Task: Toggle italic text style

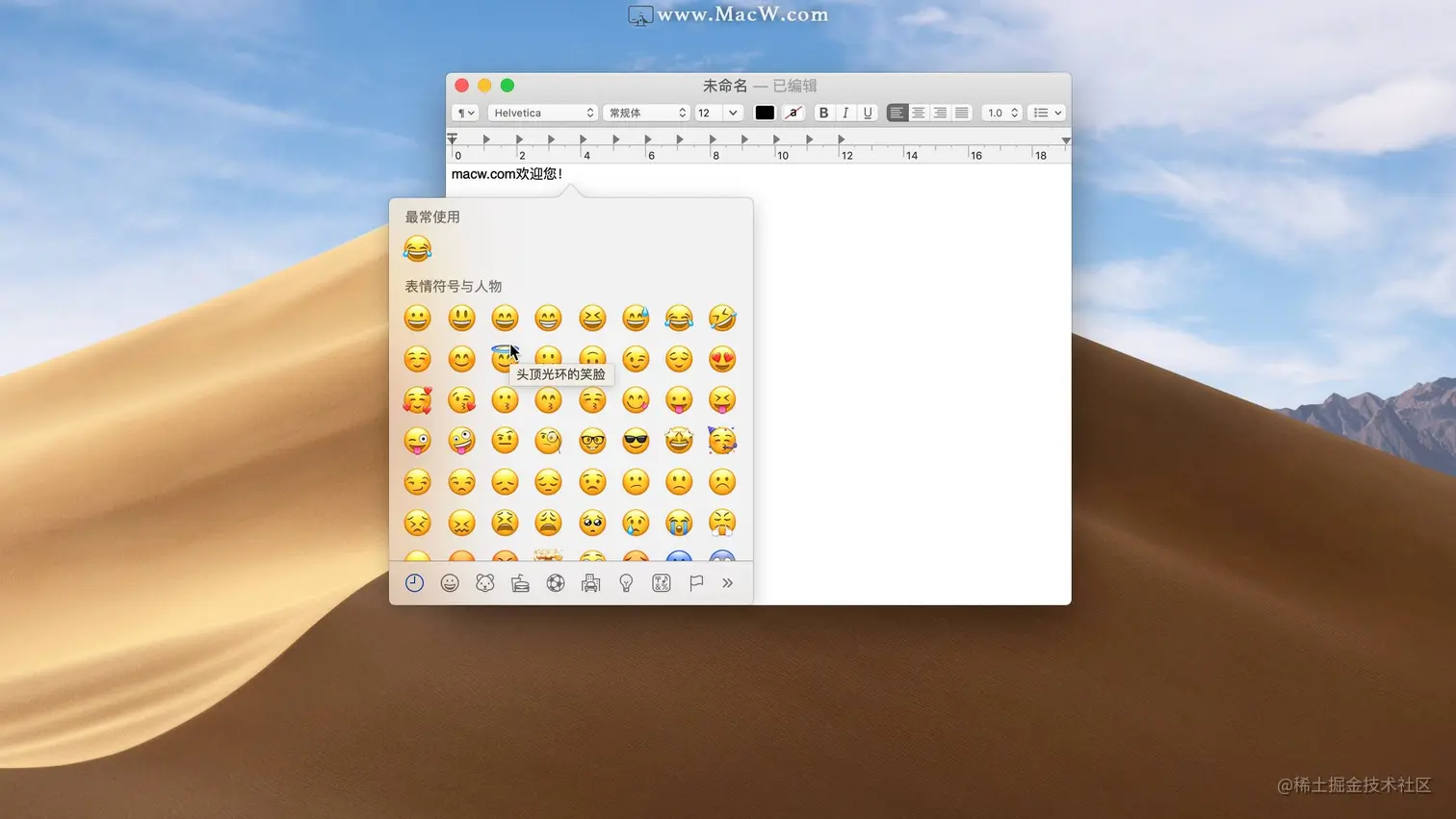Action: click(845, 113)
